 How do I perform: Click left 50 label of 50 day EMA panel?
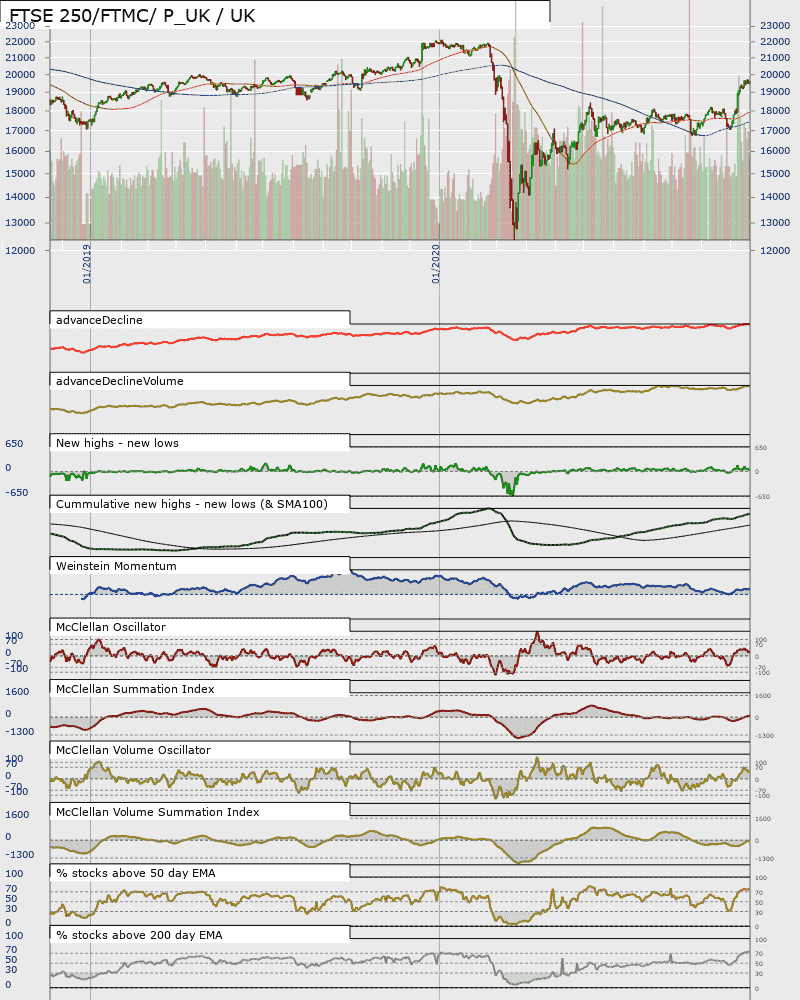(x=11, y=899)
